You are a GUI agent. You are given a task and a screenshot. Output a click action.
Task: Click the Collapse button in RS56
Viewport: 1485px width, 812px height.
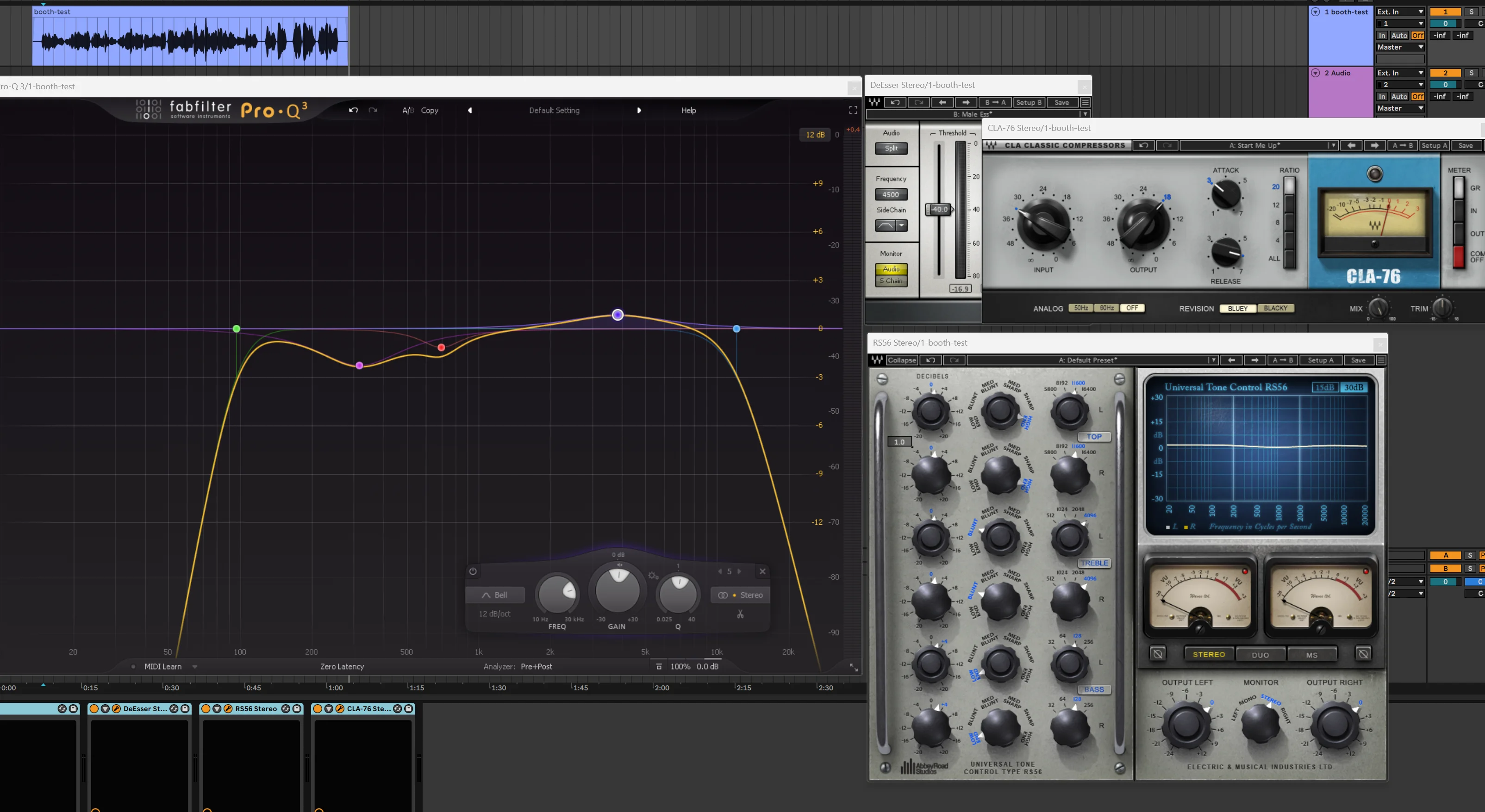point(902,360)
